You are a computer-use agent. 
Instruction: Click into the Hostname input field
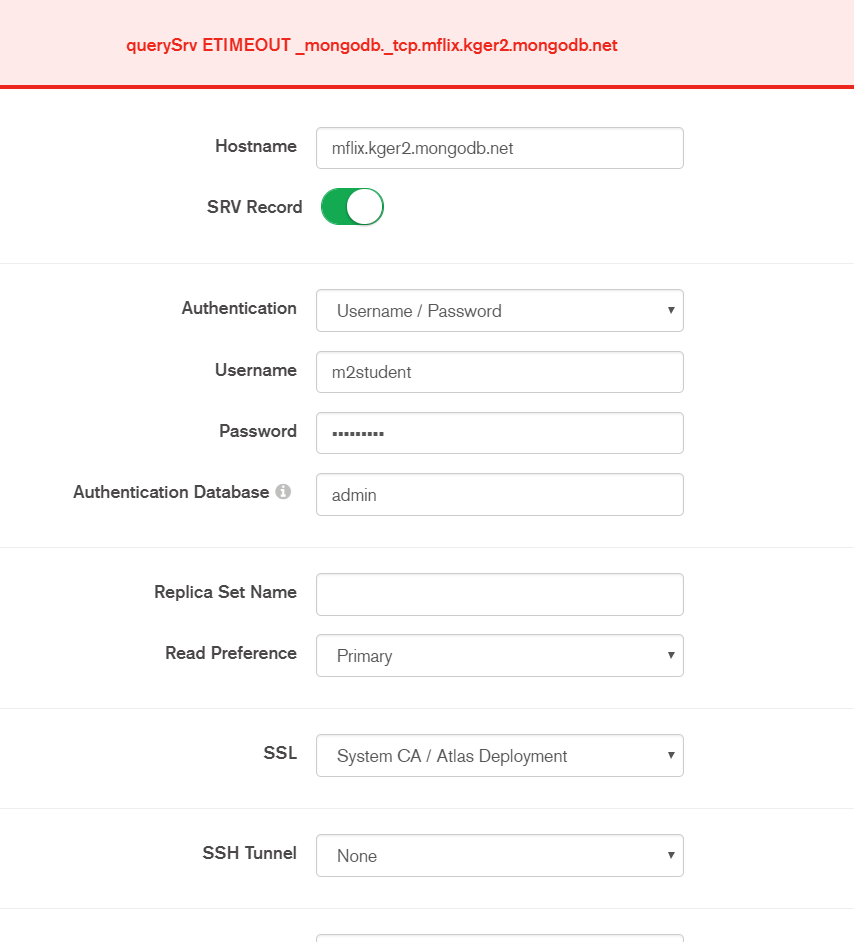499,148
